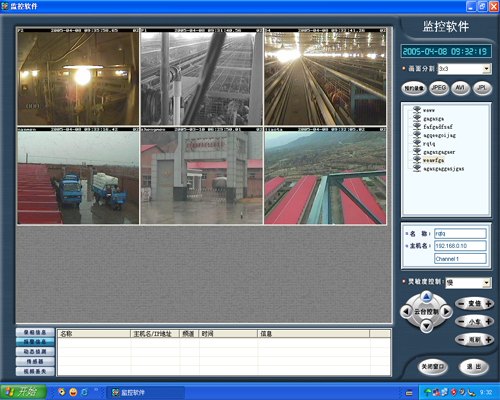
Task: Click the JPEG capture button
Action: [x=439, y=88]
